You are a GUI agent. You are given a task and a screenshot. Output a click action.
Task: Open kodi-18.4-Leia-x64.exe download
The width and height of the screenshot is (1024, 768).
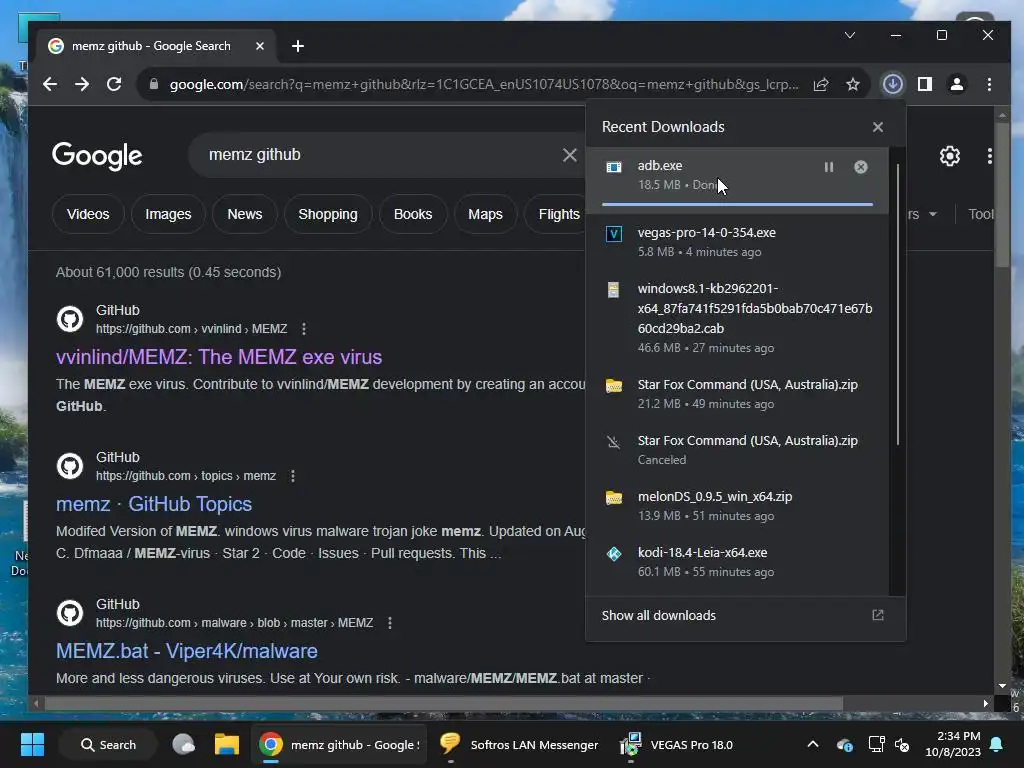point(737,562)
